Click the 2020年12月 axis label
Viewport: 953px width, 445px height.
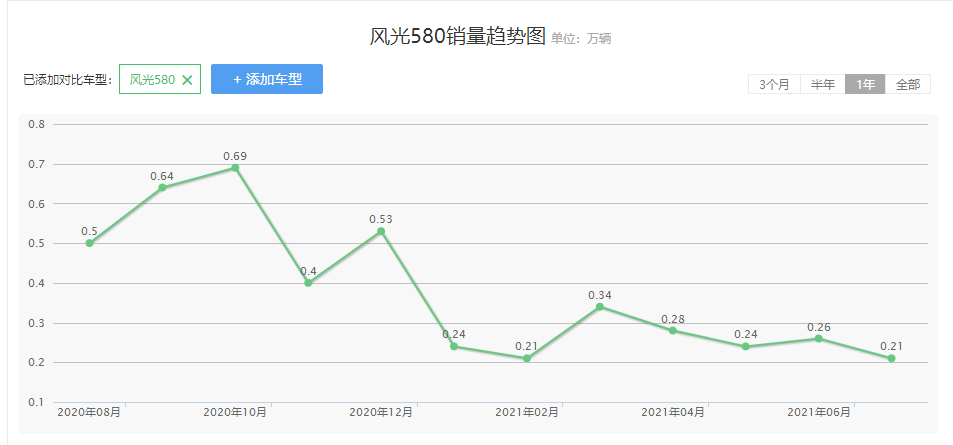381,412
